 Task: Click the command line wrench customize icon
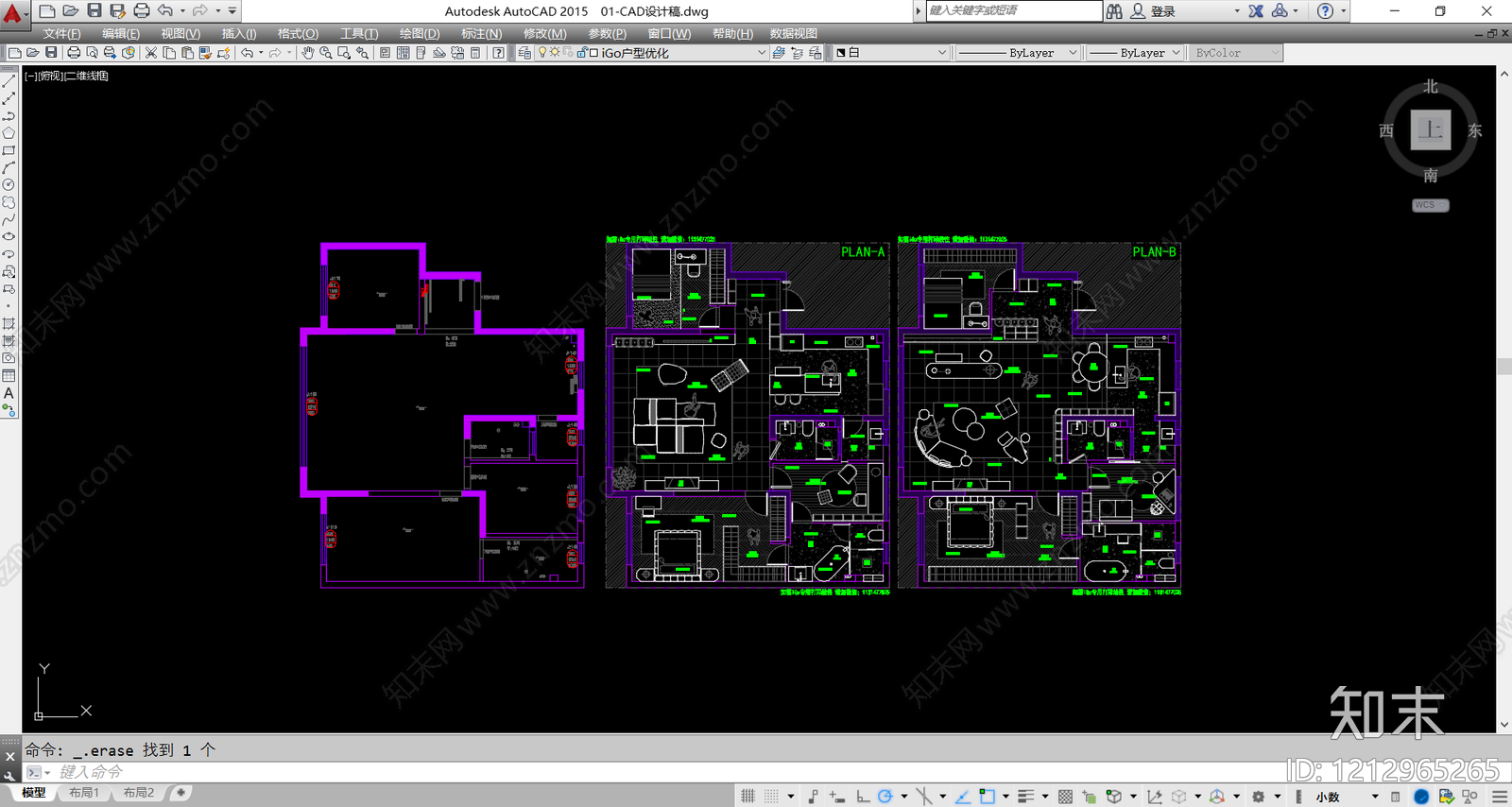[10, 775]
